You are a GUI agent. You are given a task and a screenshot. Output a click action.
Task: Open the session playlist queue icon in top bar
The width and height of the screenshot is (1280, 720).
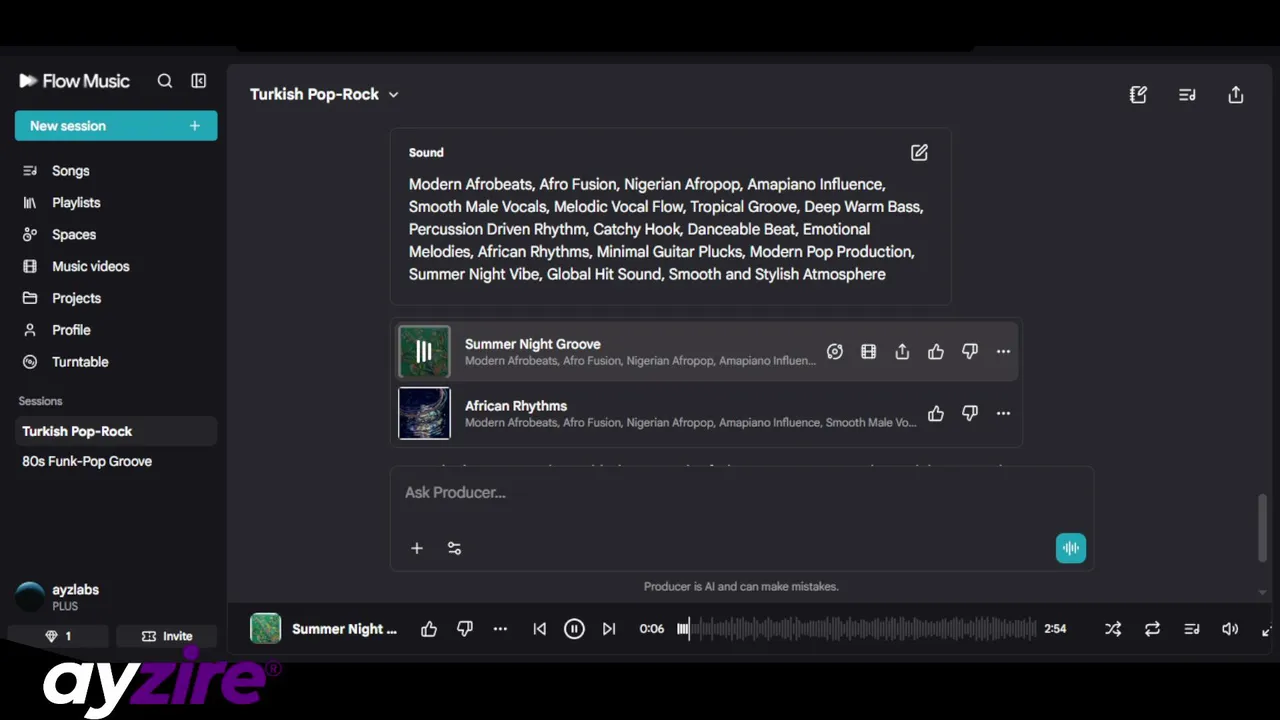1187,95
